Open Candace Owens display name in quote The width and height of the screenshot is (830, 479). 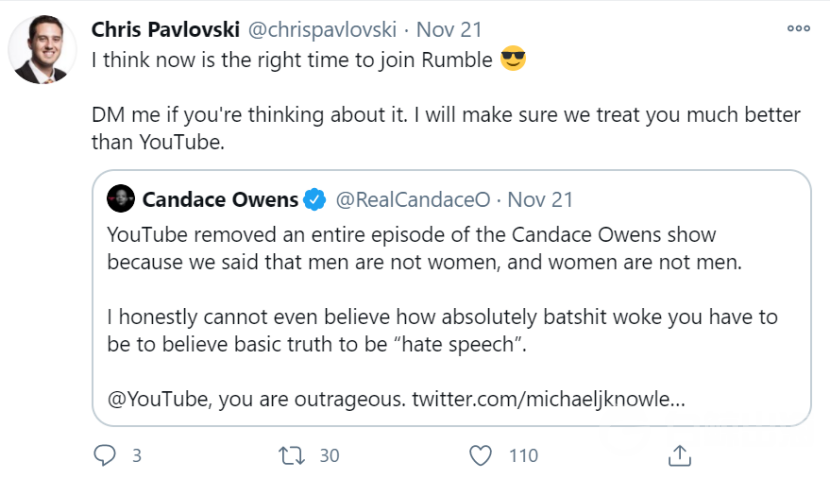[x=220, y=199]
